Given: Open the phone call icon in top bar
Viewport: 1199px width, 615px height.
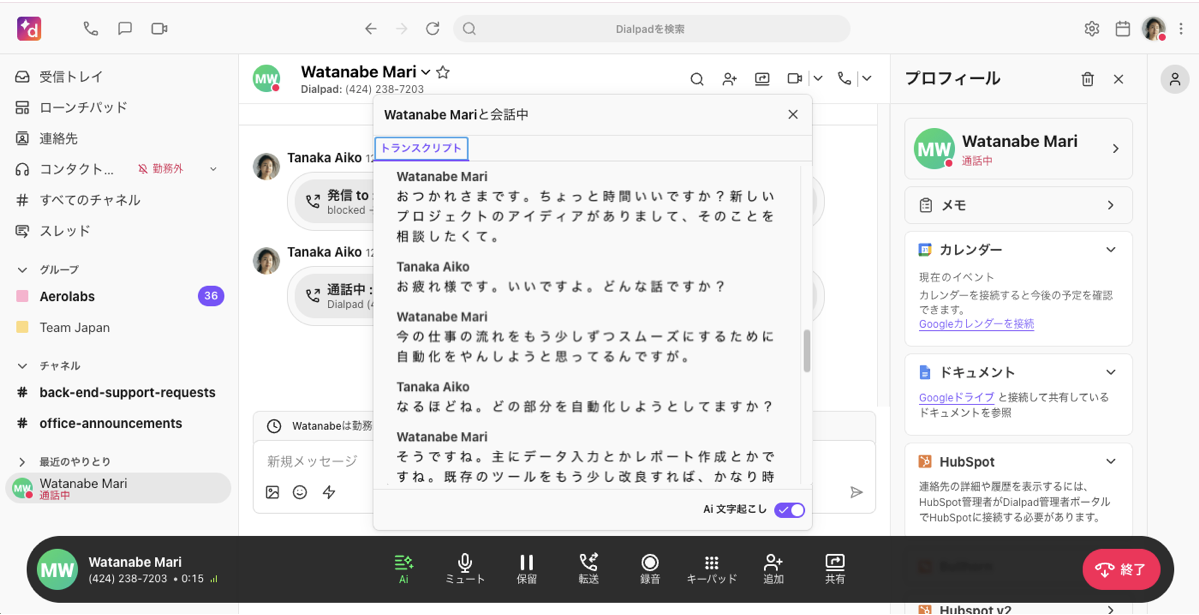Looking at the screenshot, I should [91, 29].
